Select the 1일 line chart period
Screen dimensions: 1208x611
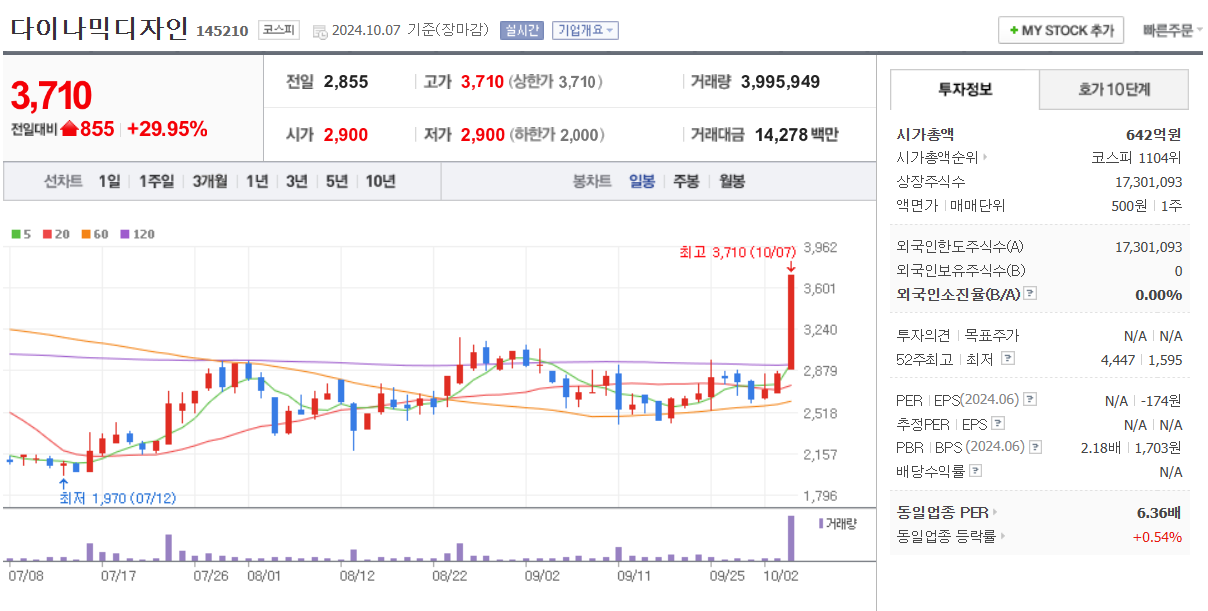tap(109, 181)
